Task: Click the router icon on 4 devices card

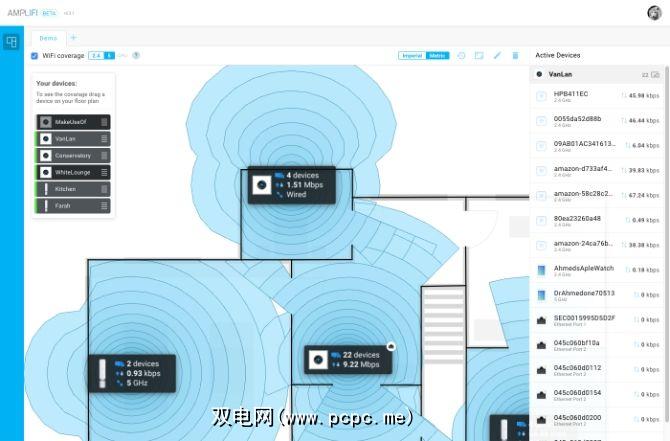Action: (x=262, y=185)
